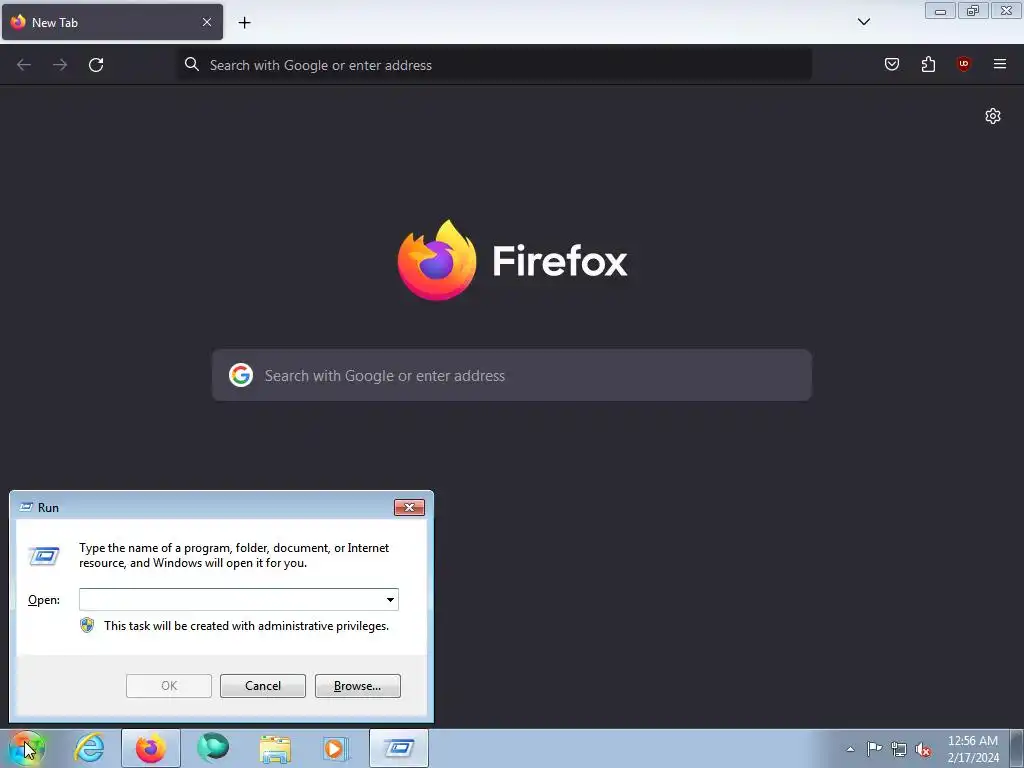Viewport: 1024px width, 768px height.
Task: Expand the list all tabs chevron
Action: pos(863,22)
